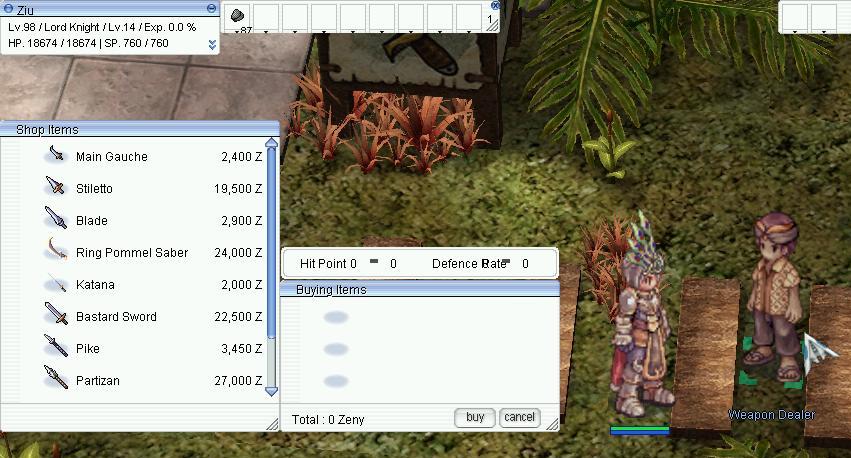Click the Ring Pommel Saber name
The image size is (851, 458).
[x=132, y=253]
